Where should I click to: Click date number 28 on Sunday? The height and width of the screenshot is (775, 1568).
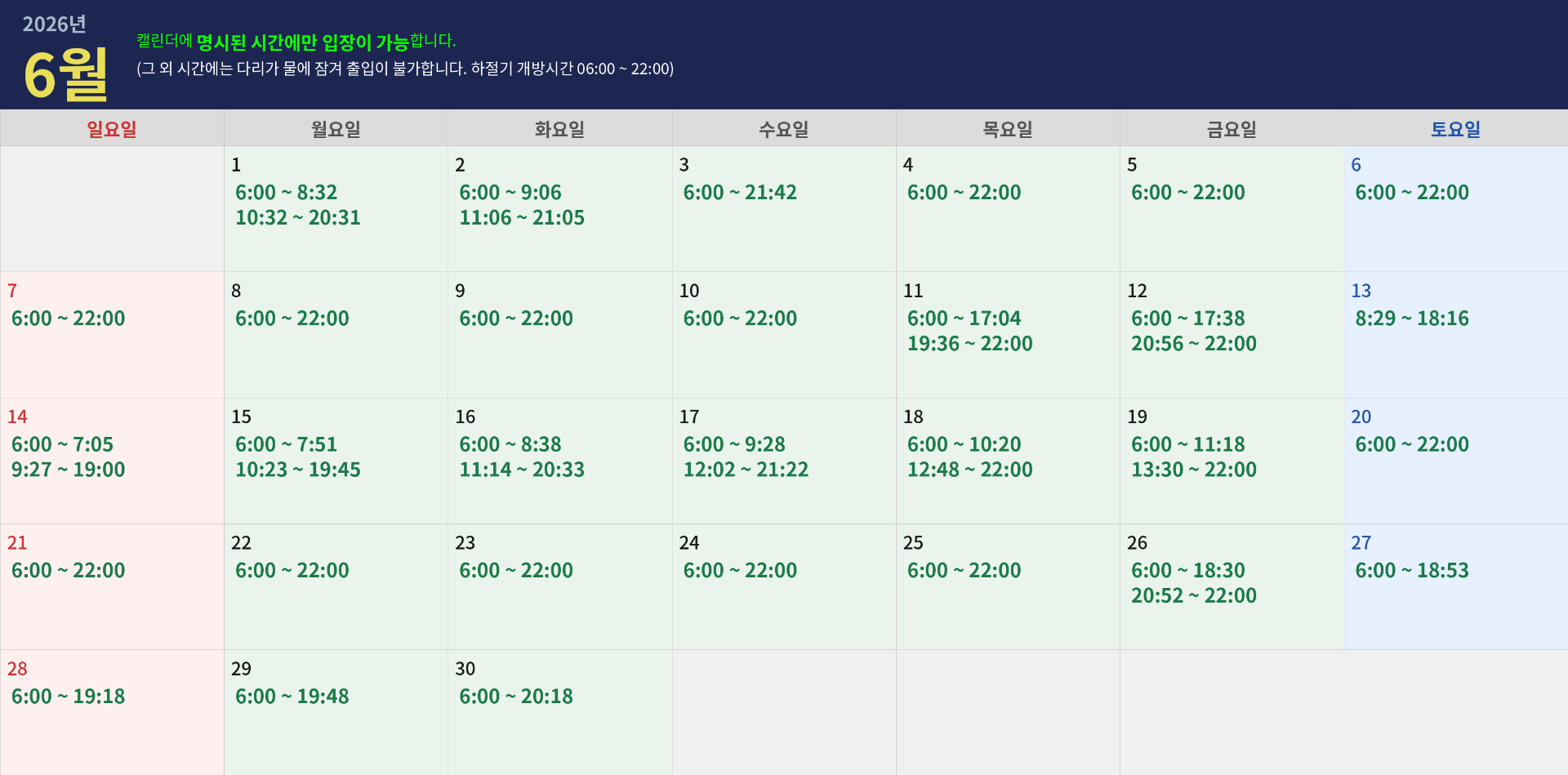coord(17,669)
